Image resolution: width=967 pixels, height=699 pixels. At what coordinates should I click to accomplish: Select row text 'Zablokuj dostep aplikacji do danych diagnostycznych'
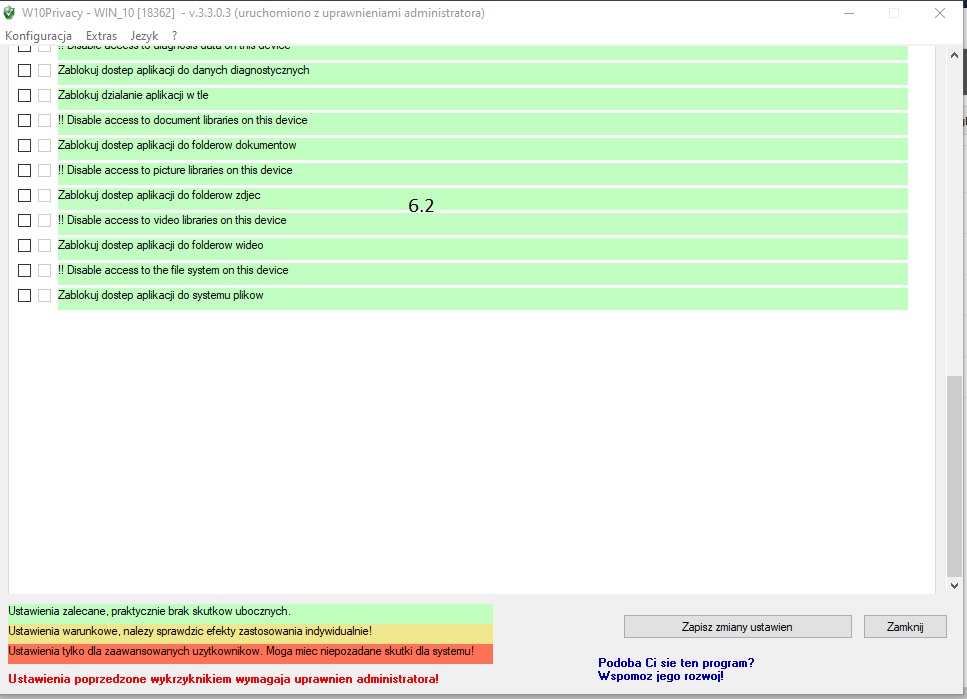tap(184, 70)
